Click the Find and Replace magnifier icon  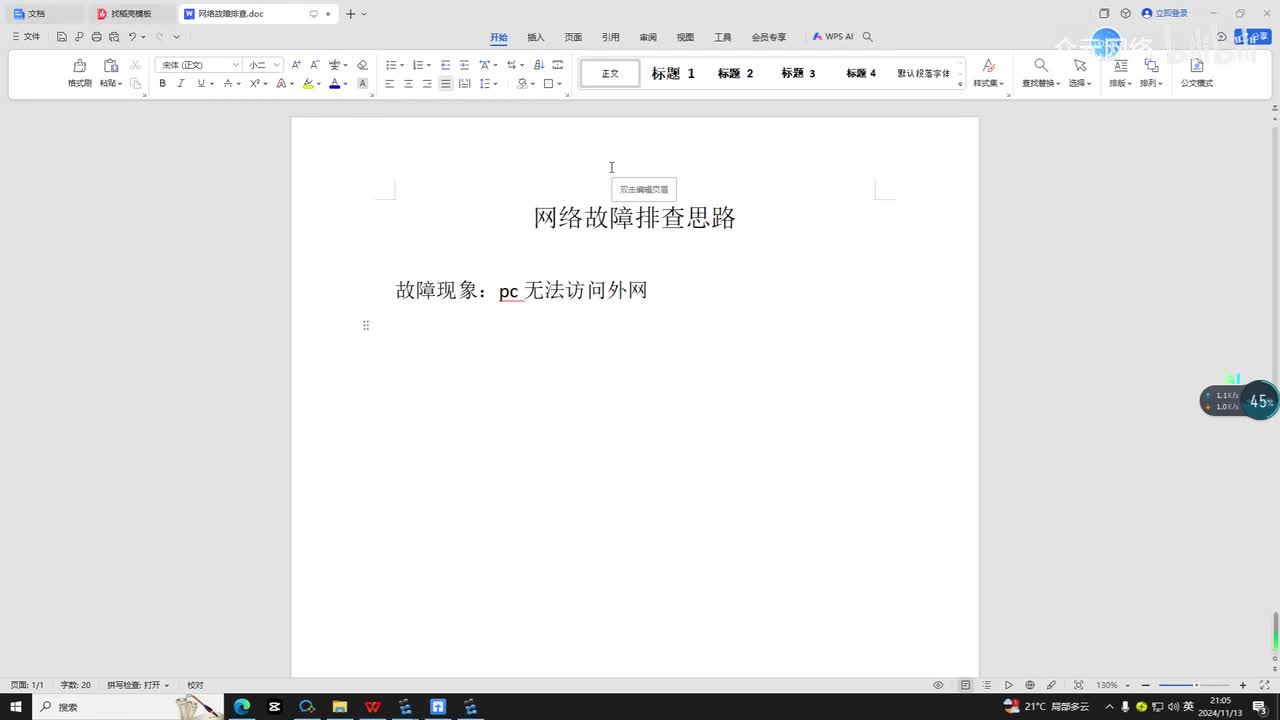1041,65
